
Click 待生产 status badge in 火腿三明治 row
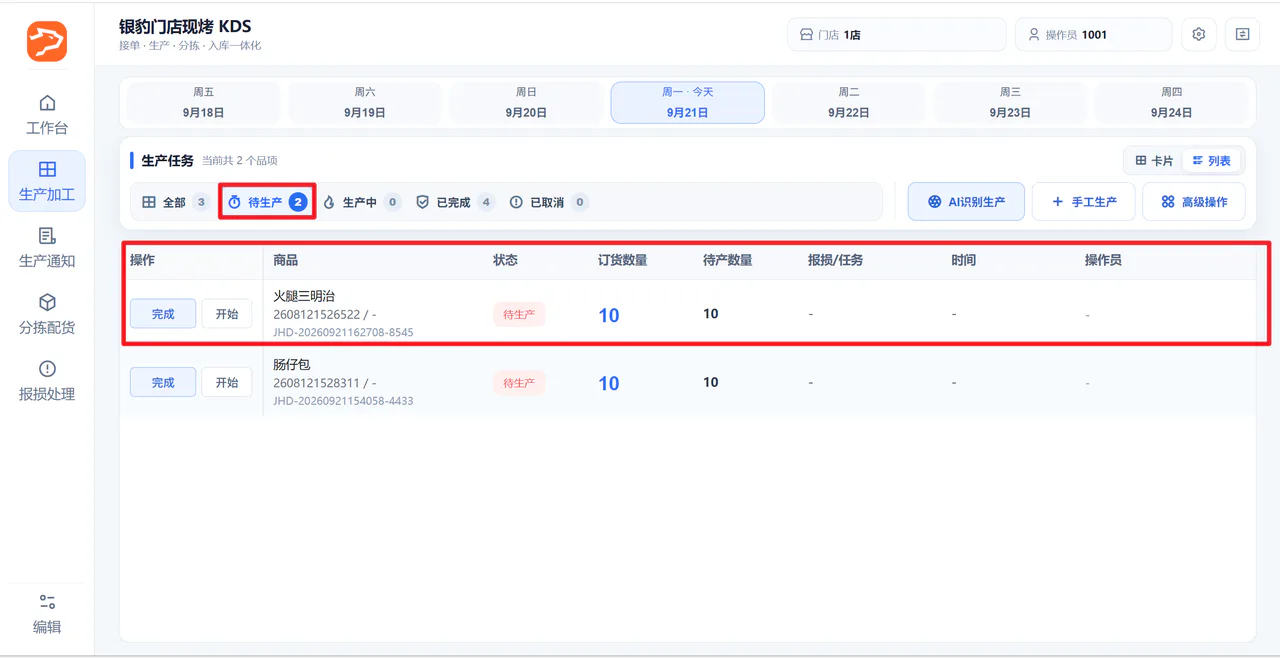click(519, 314)
